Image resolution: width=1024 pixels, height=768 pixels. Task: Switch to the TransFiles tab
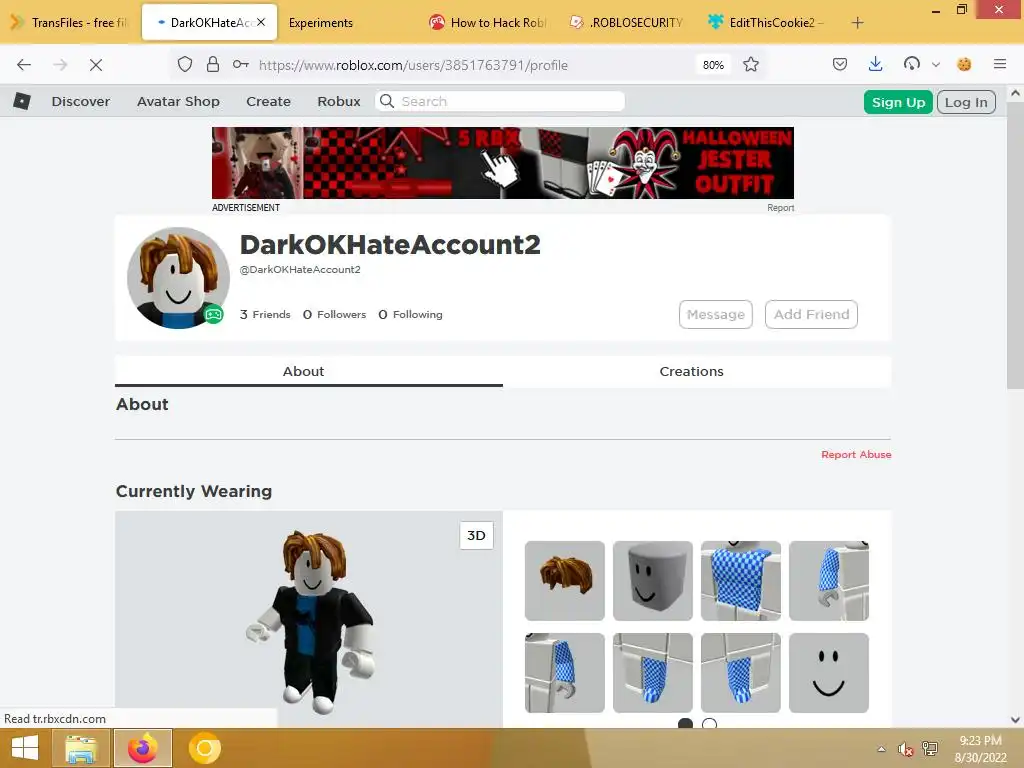(x=71, y=23)
